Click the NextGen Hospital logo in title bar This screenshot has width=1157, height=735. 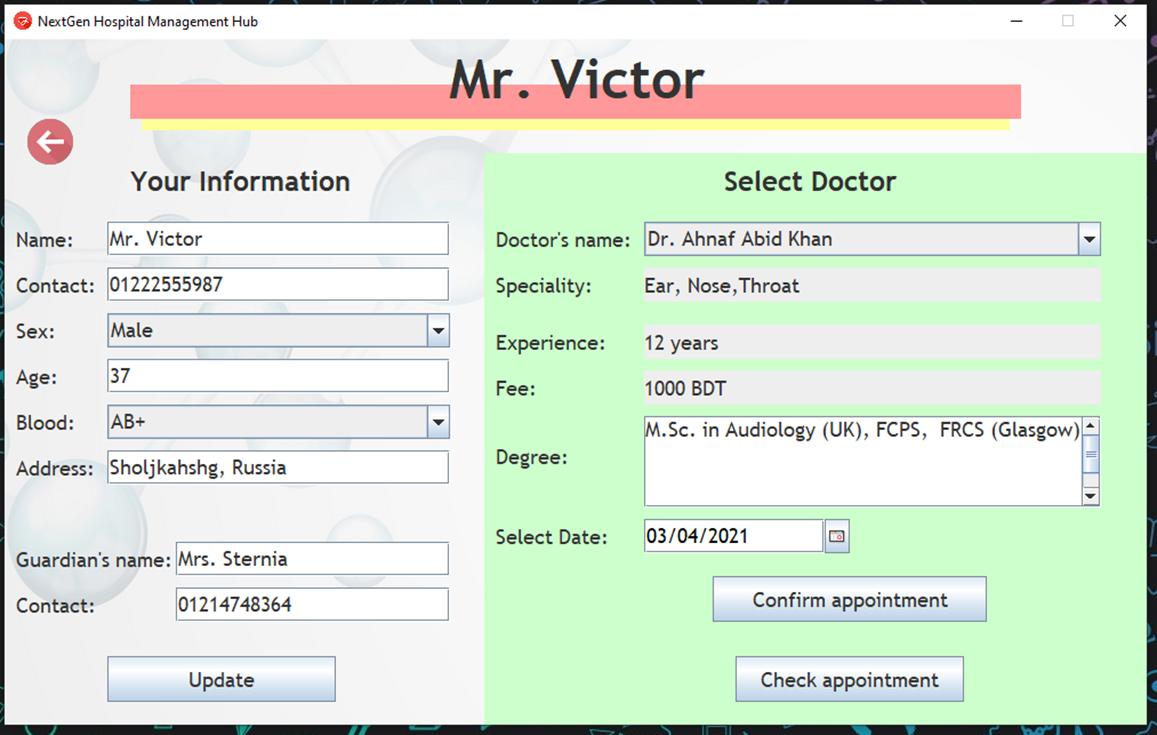(x=21, y=20)
